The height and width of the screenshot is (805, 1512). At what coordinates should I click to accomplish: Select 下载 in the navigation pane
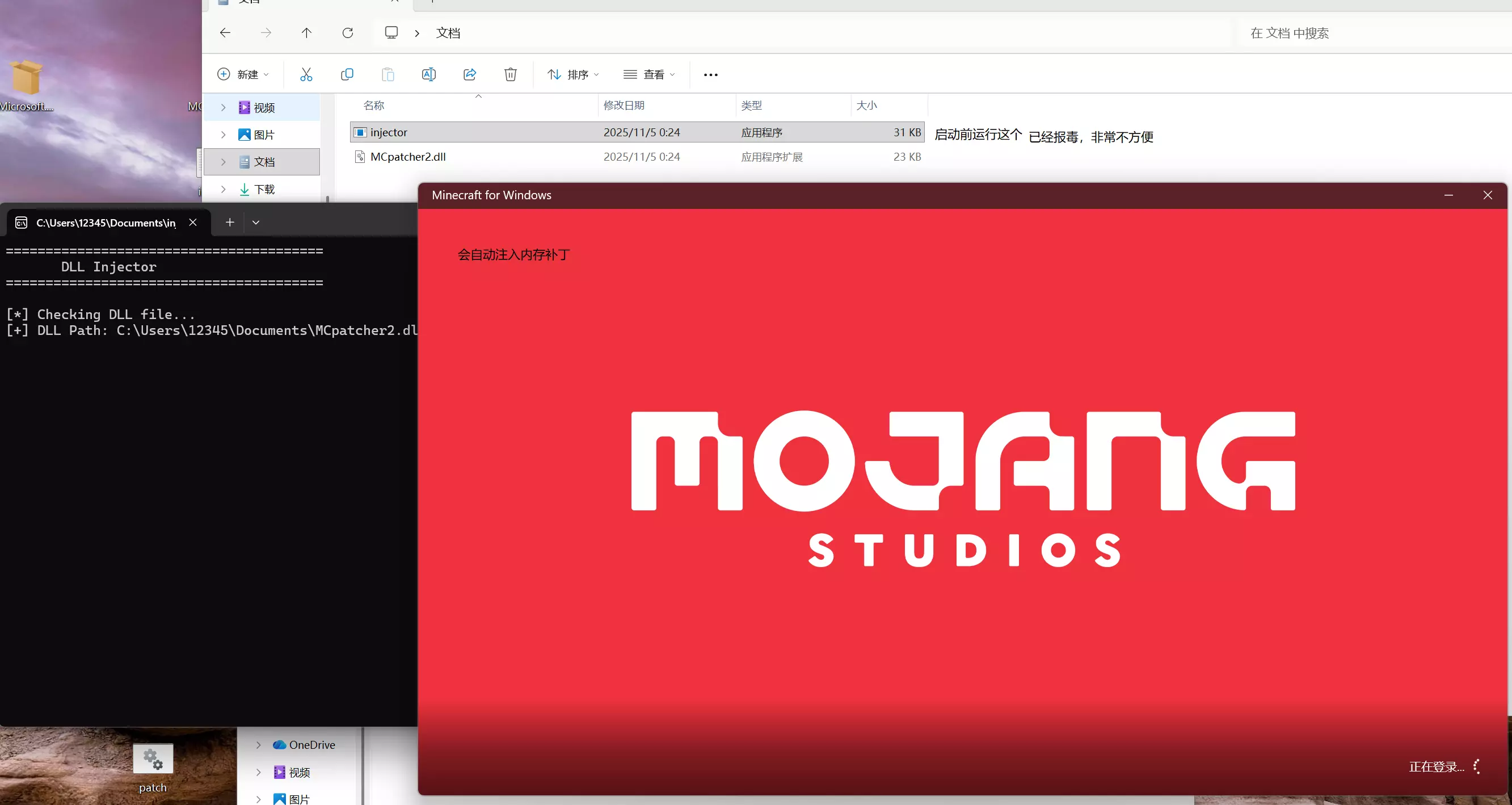pyautogui.click(x=262, y=189)
